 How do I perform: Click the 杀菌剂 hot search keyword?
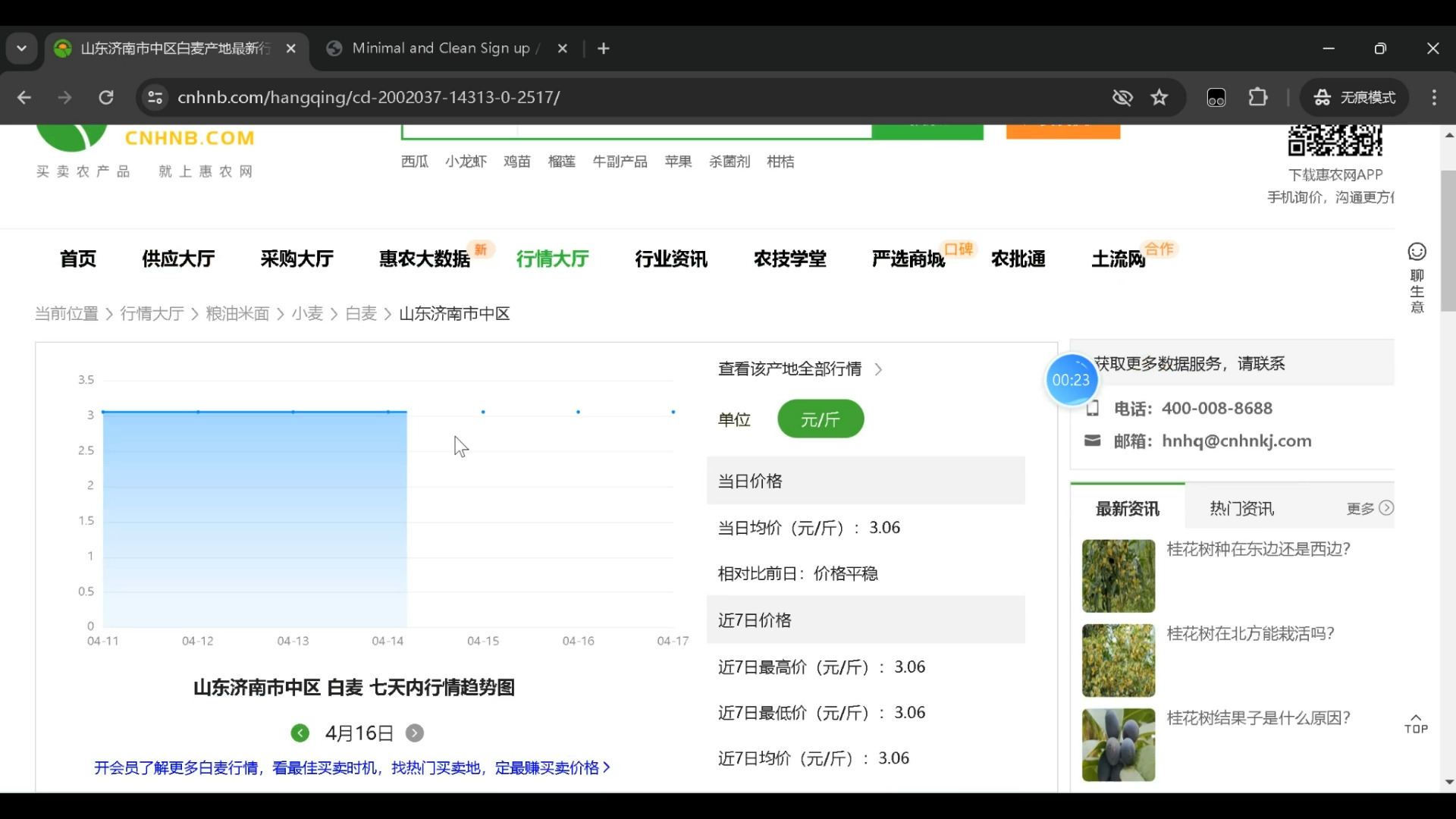[730, 162]
